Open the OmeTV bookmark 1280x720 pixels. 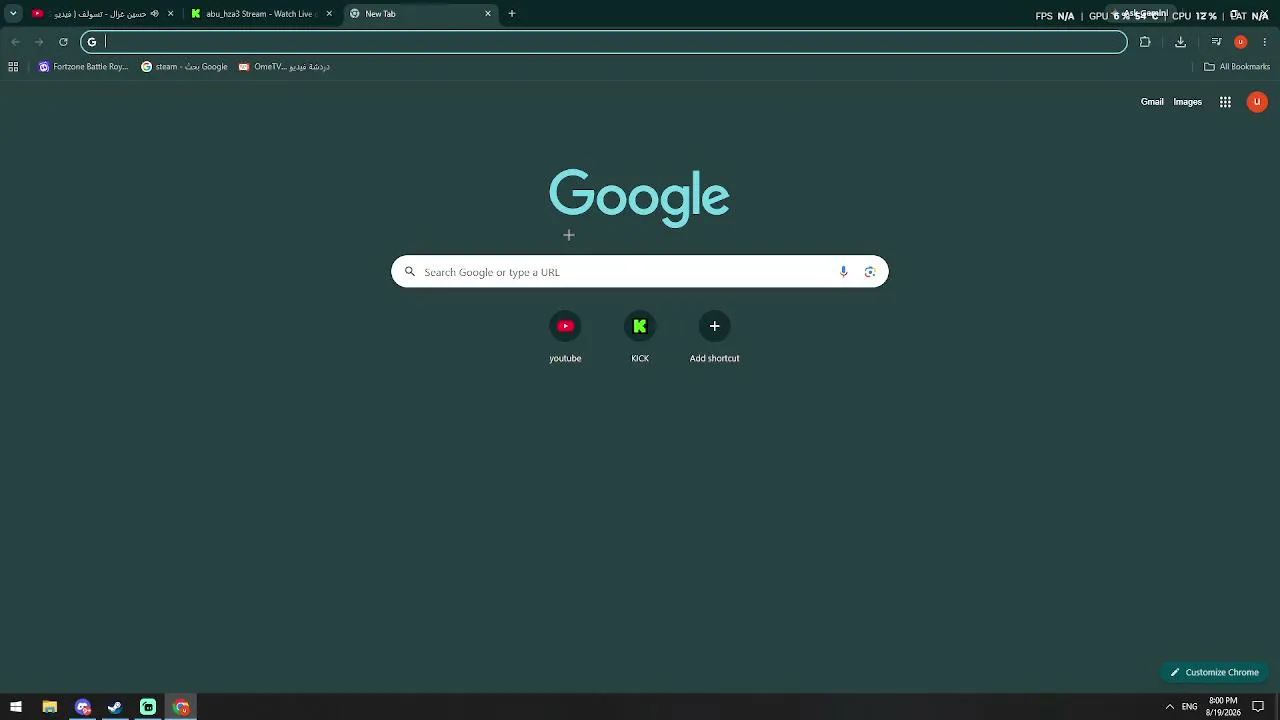click(x=284, y=67)
